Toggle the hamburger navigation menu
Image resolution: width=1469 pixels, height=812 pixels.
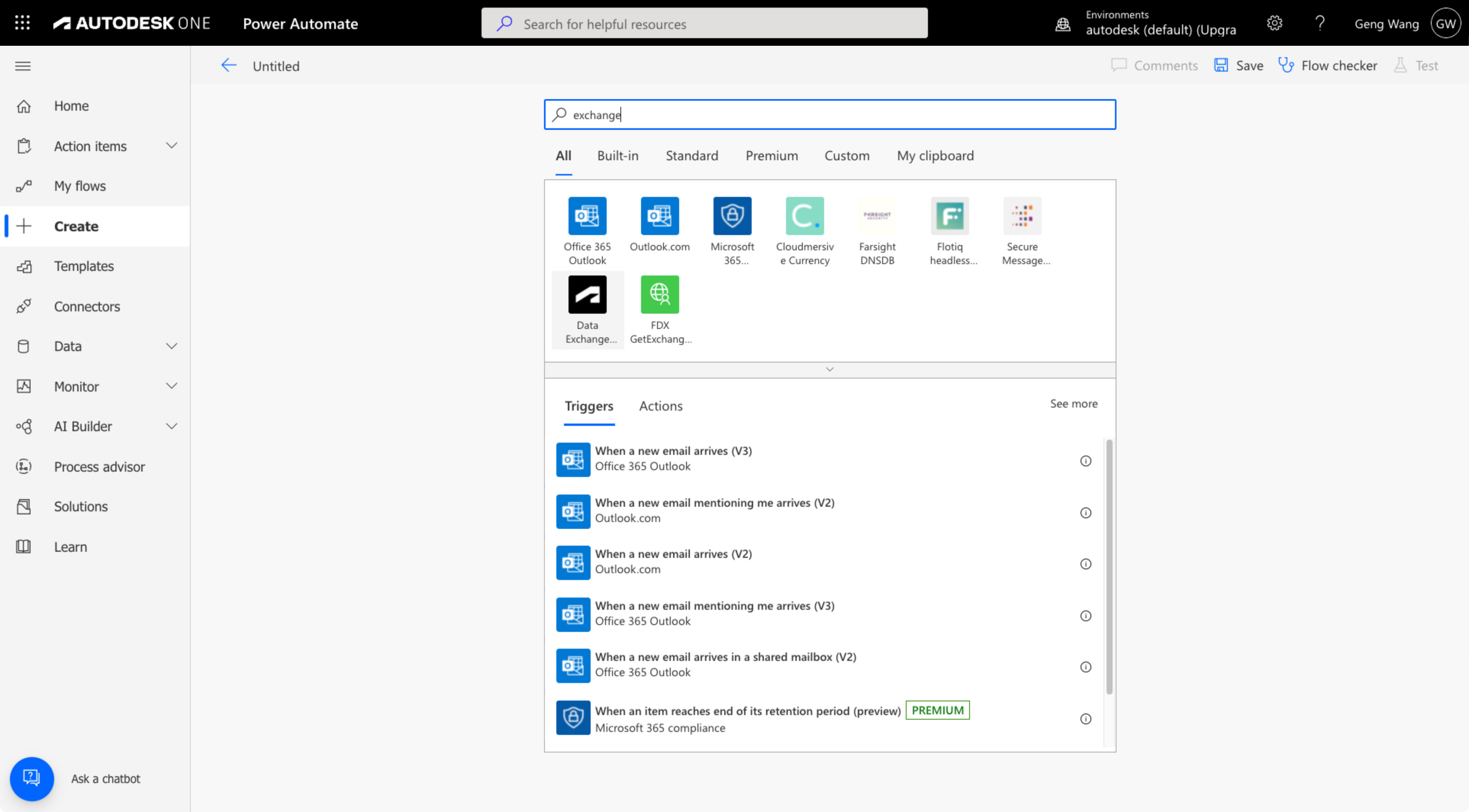[23, 66]
